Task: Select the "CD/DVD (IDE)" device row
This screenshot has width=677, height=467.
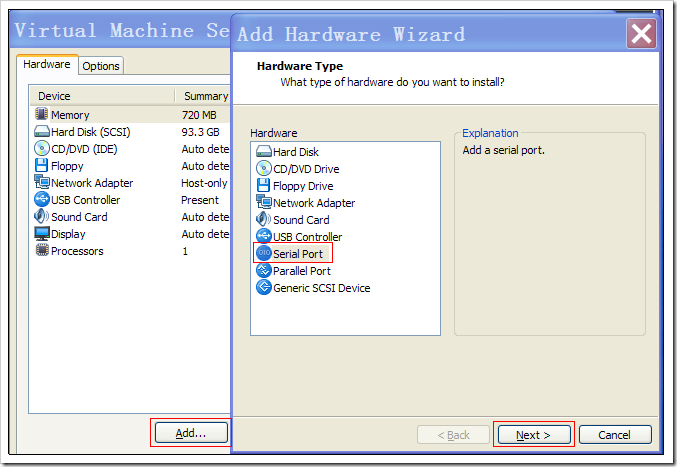Action: [84, 149]
